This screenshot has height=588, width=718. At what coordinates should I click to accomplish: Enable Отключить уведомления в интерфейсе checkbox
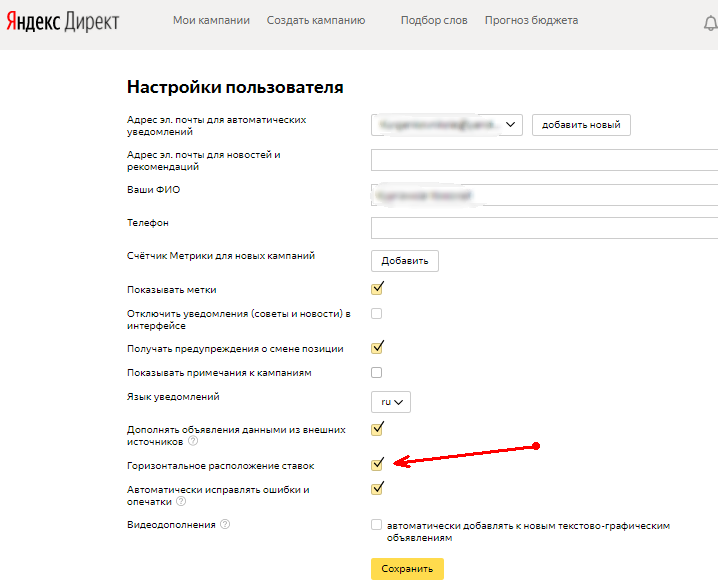(x=376, y=314)
